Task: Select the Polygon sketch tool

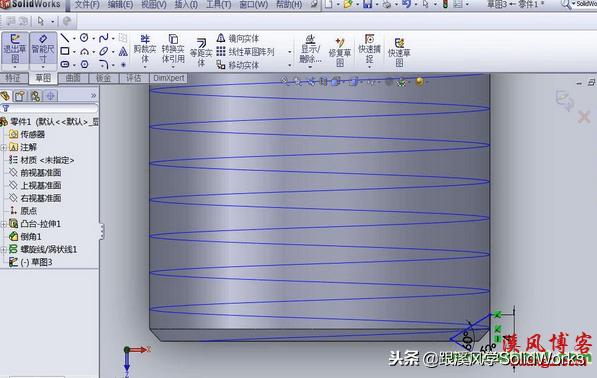Action: [85, 64]
